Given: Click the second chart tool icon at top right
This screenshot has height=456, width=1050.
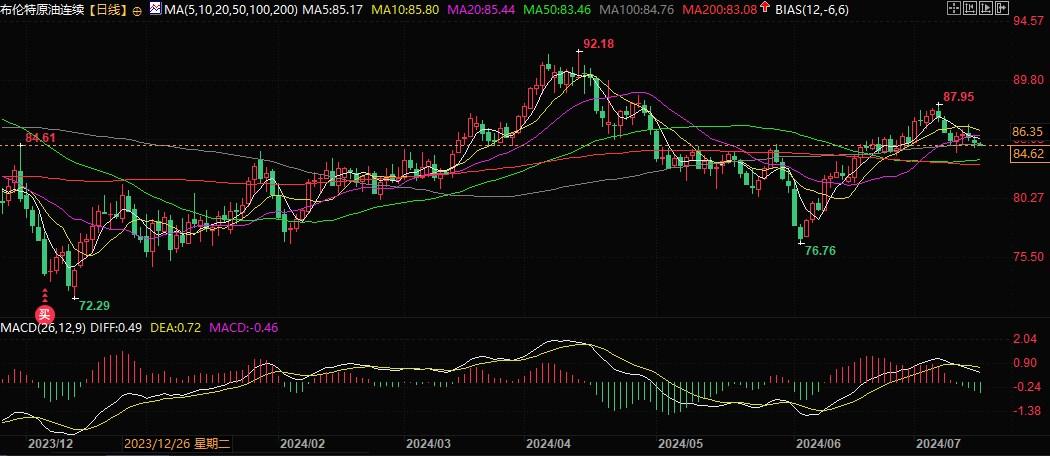Looking at the screenshot, I should 970,8.
